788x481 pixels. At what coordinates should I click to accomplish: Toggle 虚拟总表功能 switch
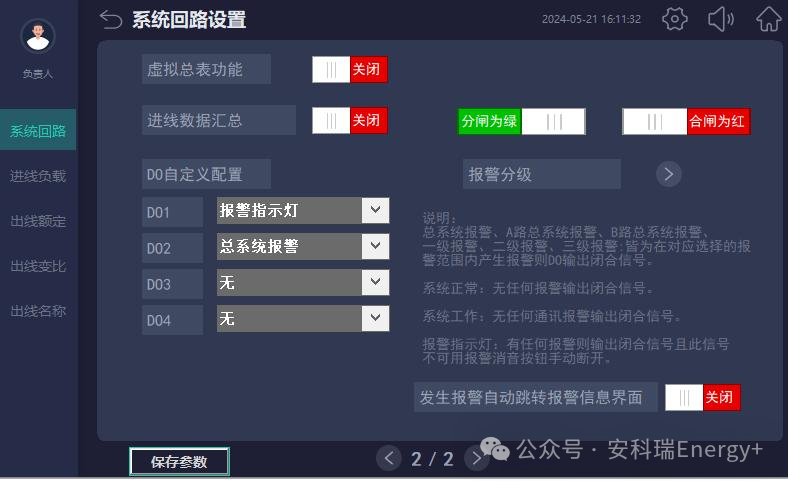coord(350,69)
